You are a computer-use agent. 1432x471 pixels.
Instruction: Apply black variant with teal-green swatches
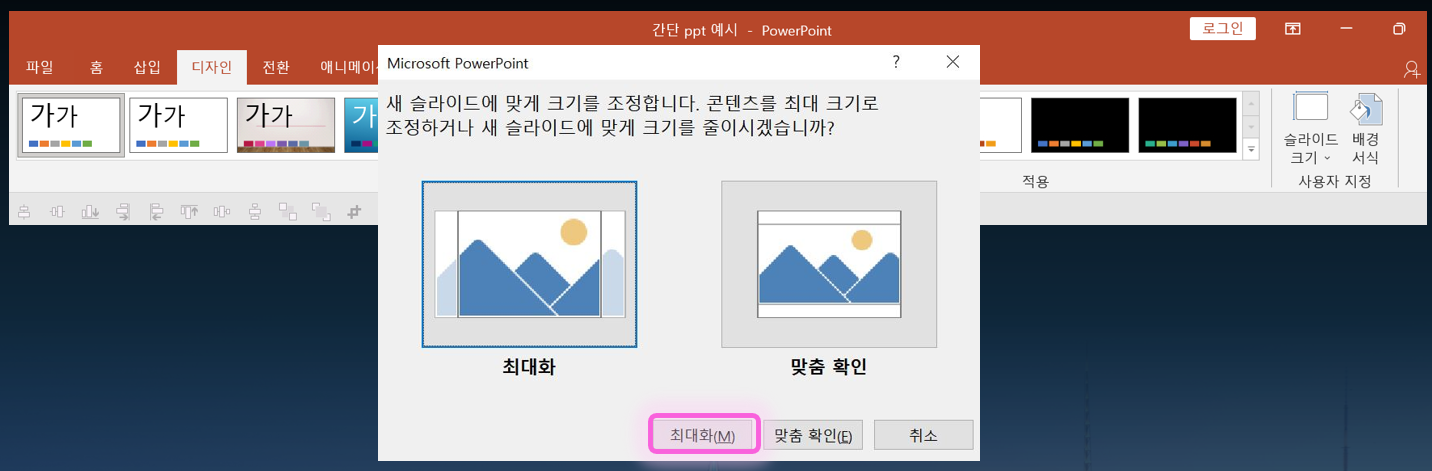tap(1188, 125)
